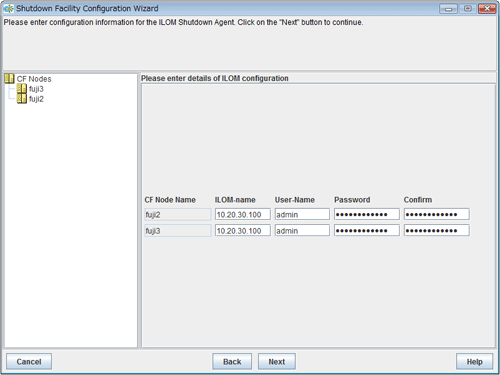The height and width of the screenshot is (375, 500).
Task: Choose the fuji3 tree entry text
Action: 36,89
